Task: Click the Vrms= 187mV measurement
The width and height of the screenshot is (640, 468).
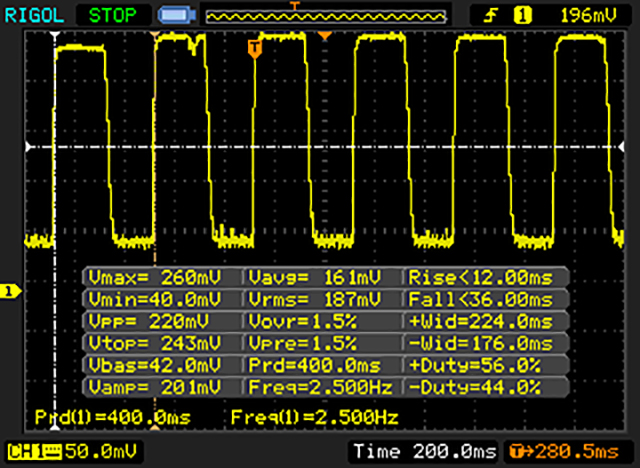Action: 315,299
